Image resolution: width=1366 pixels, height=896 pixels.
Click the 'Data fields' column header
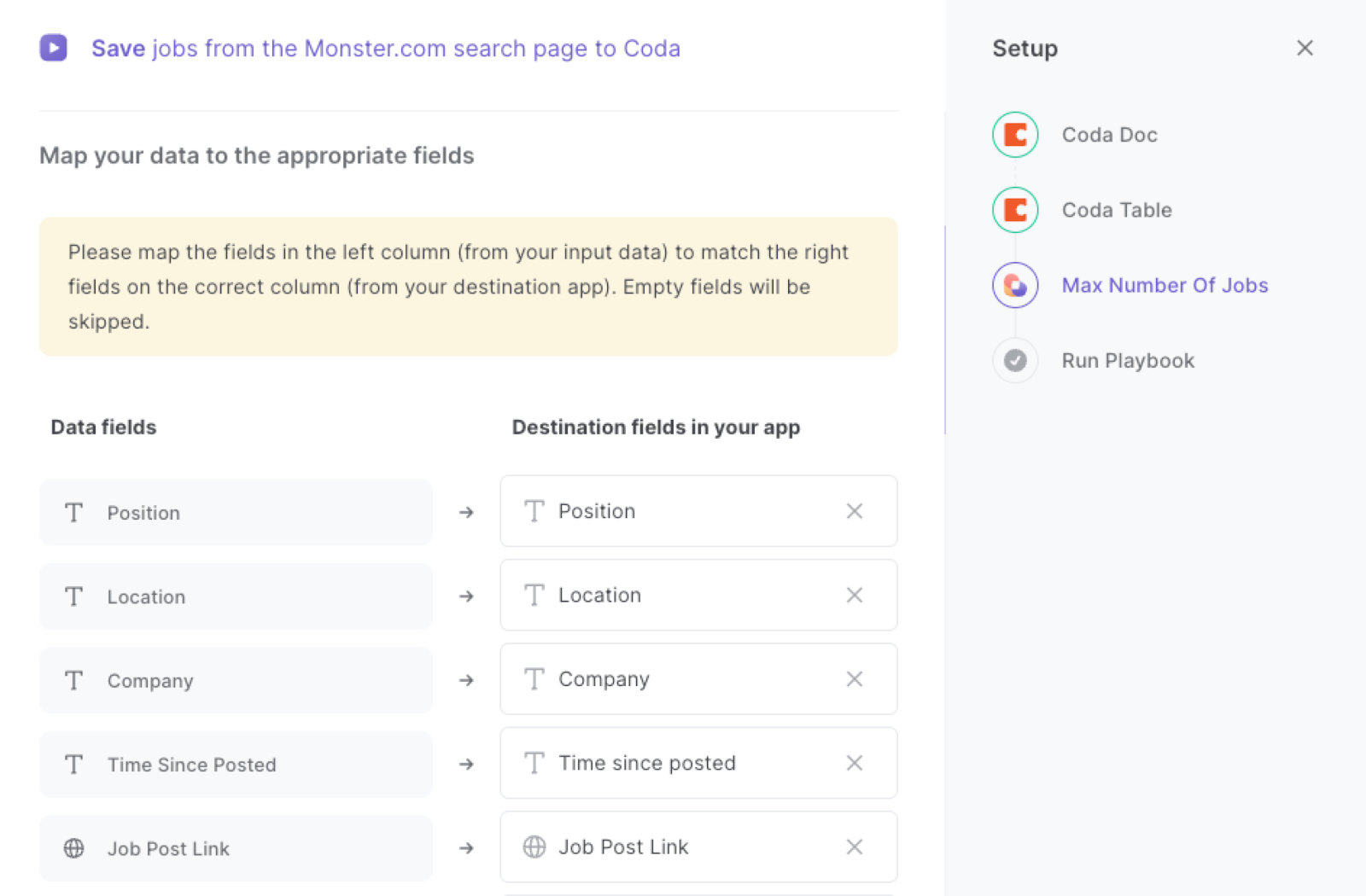103,427
